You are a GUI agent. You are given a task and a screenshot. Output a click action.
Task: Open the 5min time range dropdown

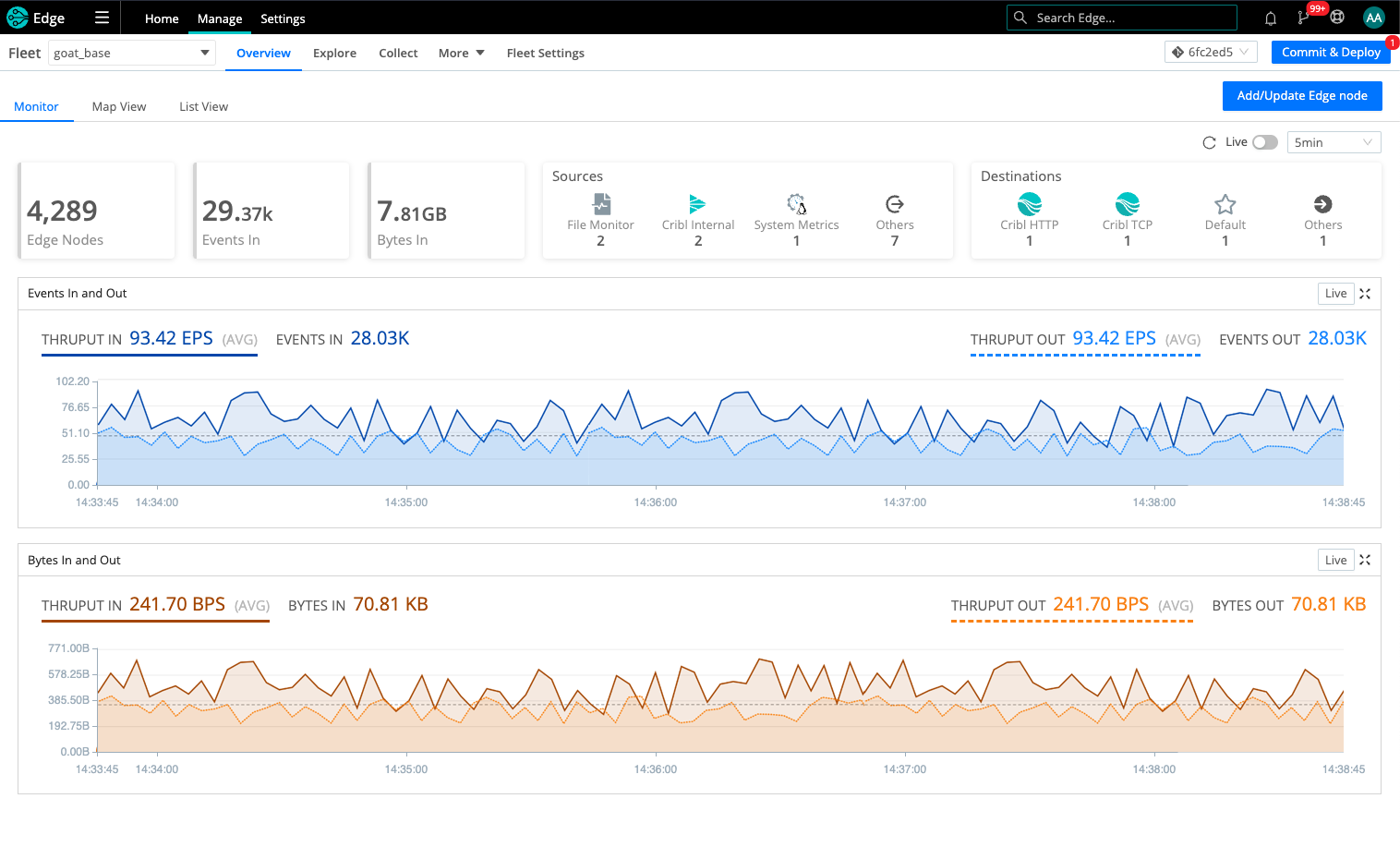coord(1334,142)
